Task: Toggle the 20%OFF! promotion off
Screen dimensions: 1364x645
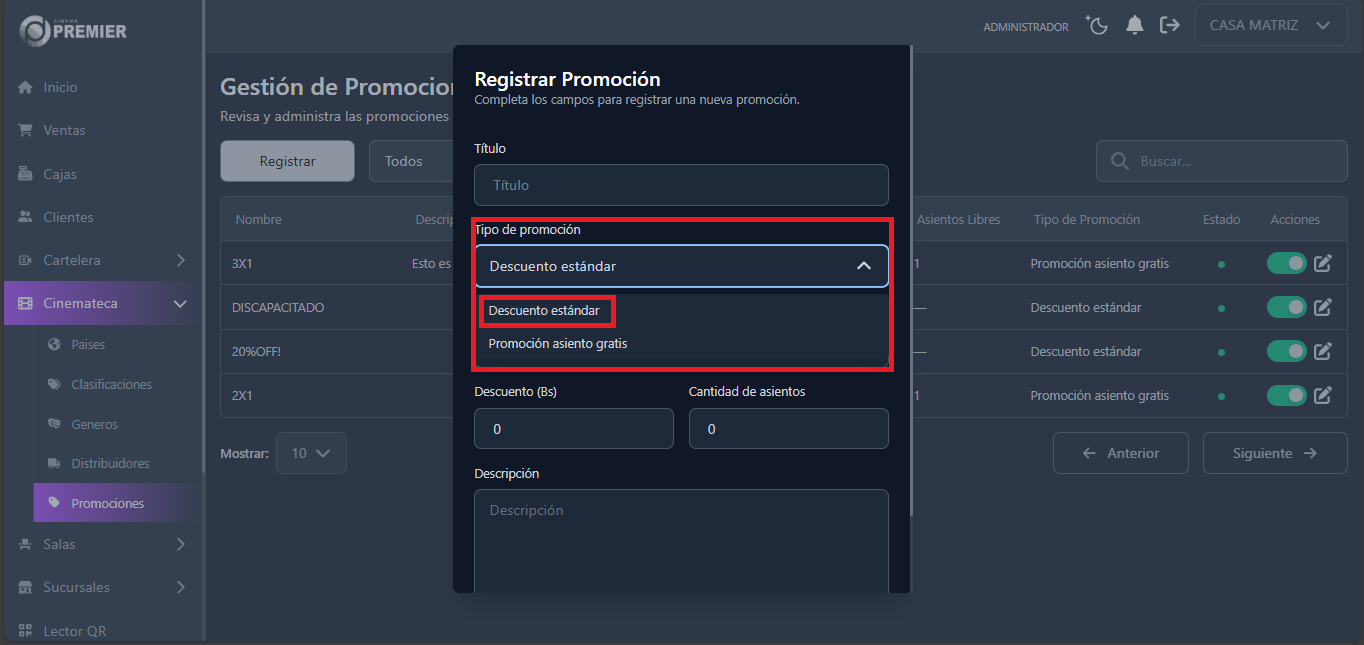Action: 1286,351
